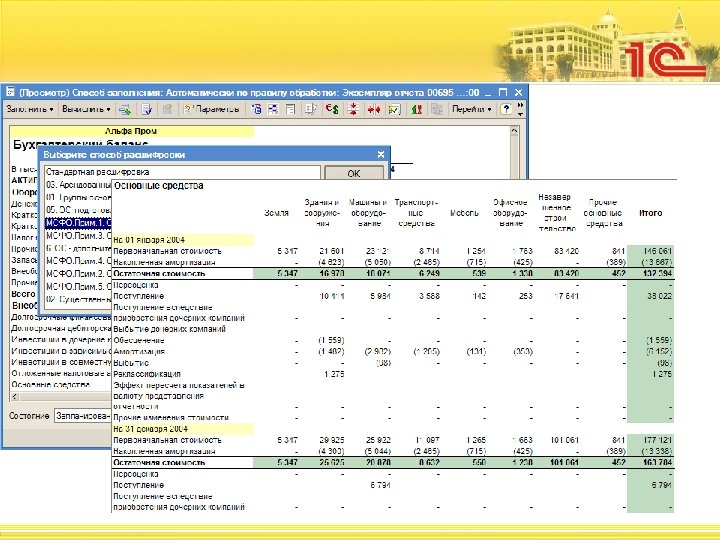
Task: Click the first yellow period cell ending in 2004
Action: click(183, 240)
